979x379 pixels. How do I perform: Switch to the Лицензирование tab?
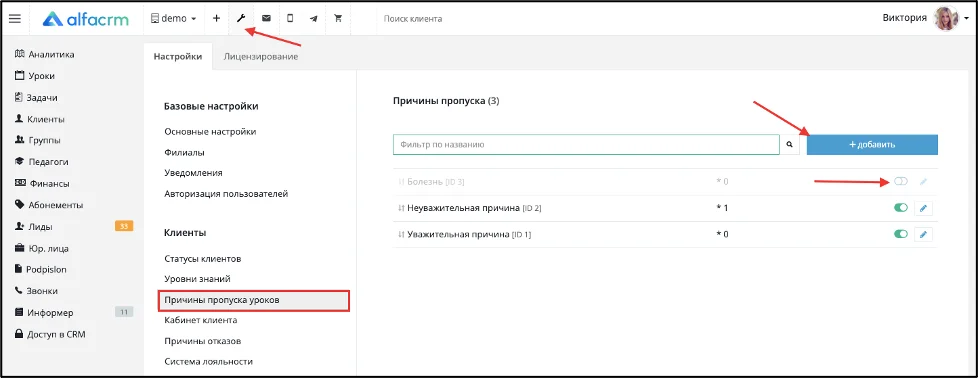click(x=260, y=56)
